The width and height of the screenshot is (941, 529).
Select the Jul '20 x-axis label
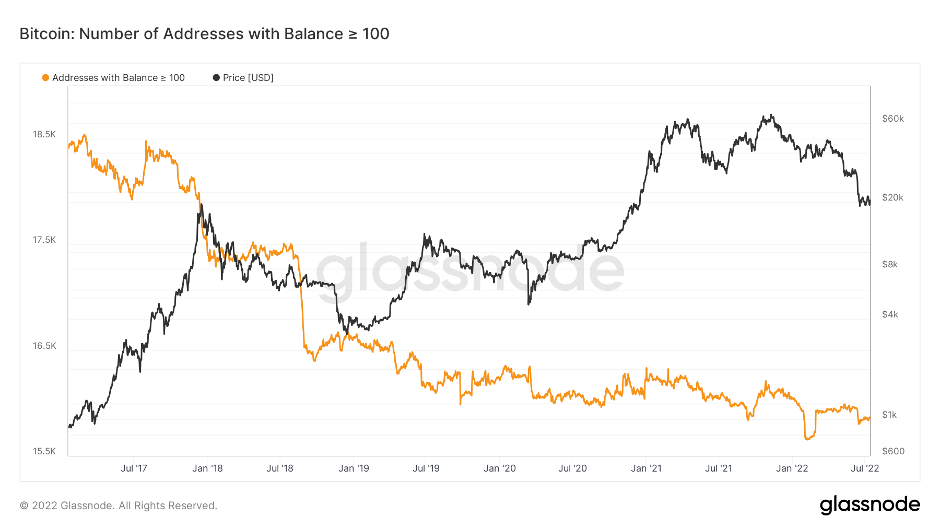click(572, 467)
